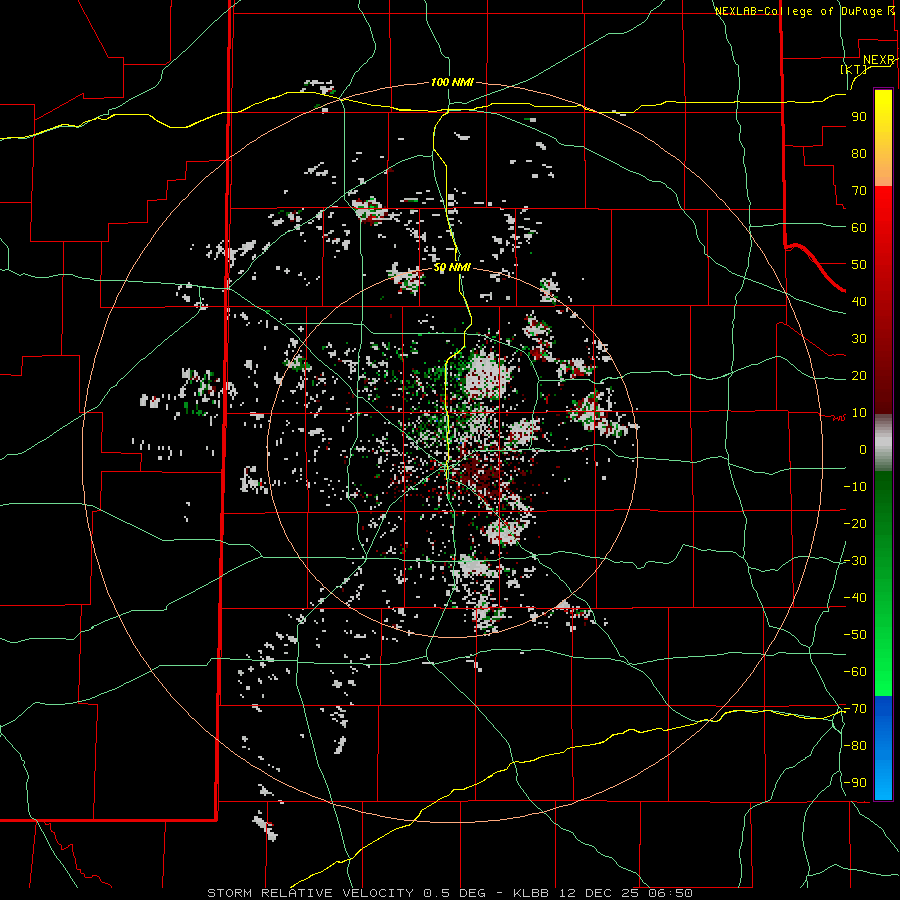Click the -80 value on velocity scale
Image resolution: width=900 pixels, height=900 pixels.
point(855,746)
